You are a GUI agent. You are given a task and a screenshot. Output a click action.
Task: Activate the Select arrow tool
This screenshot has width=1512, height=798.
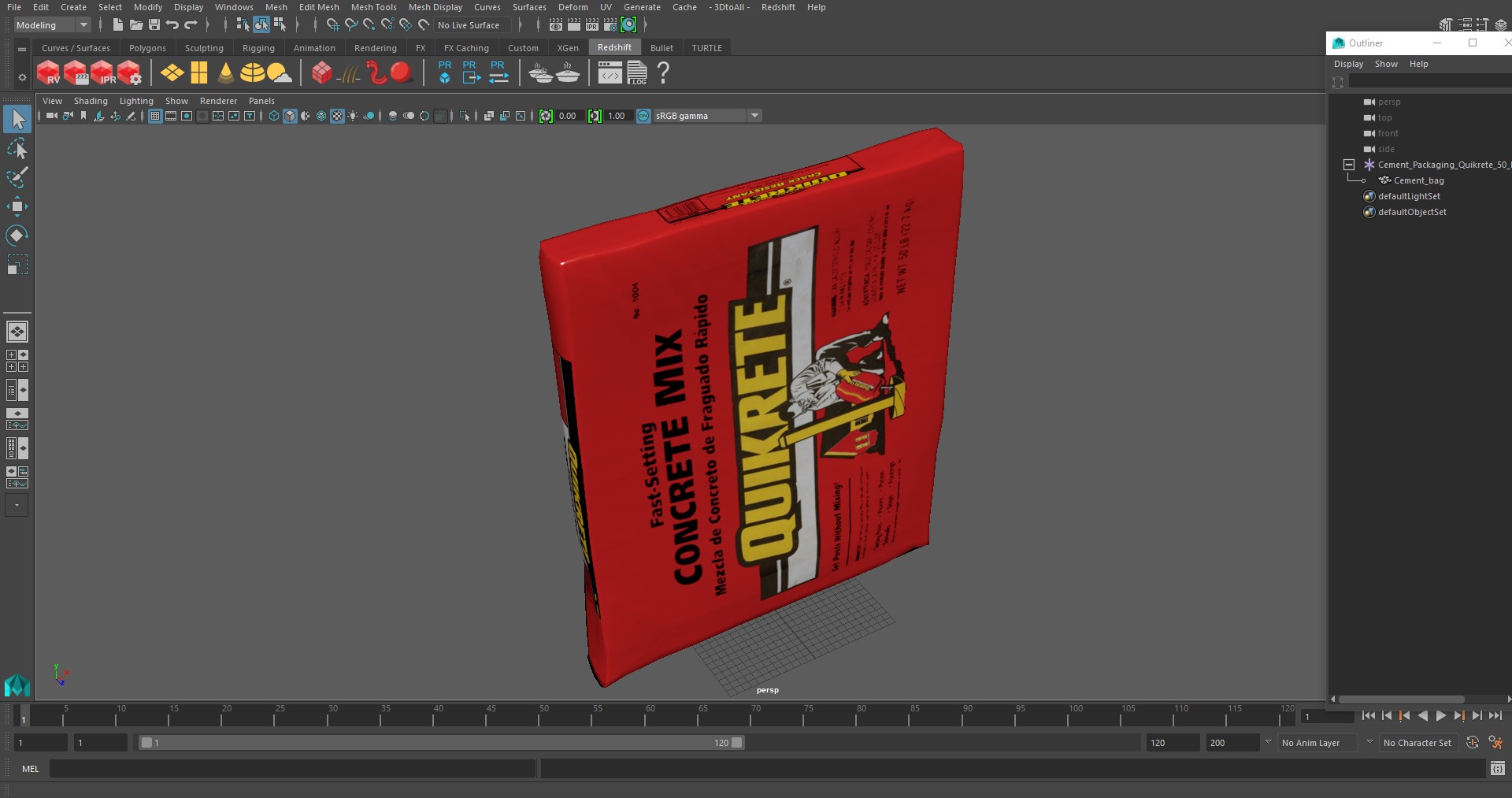(17, 119)
